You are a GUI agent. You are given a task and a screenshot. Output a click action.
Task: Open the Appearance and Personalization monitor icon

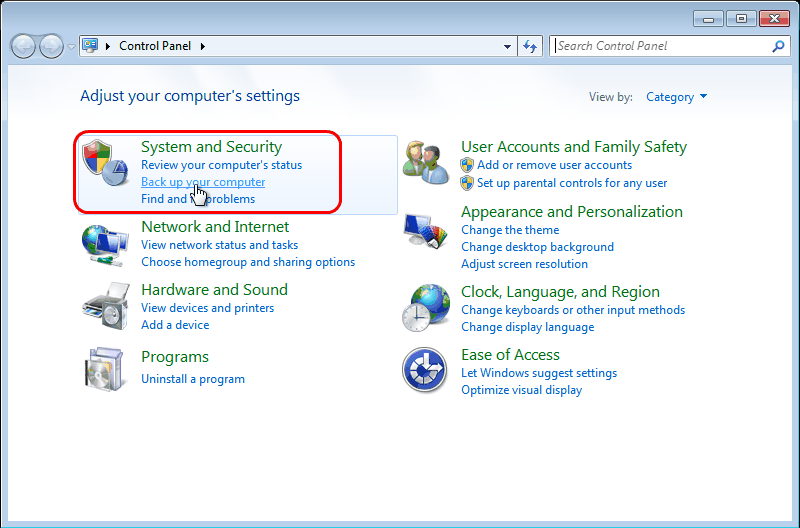click(426, 231)
